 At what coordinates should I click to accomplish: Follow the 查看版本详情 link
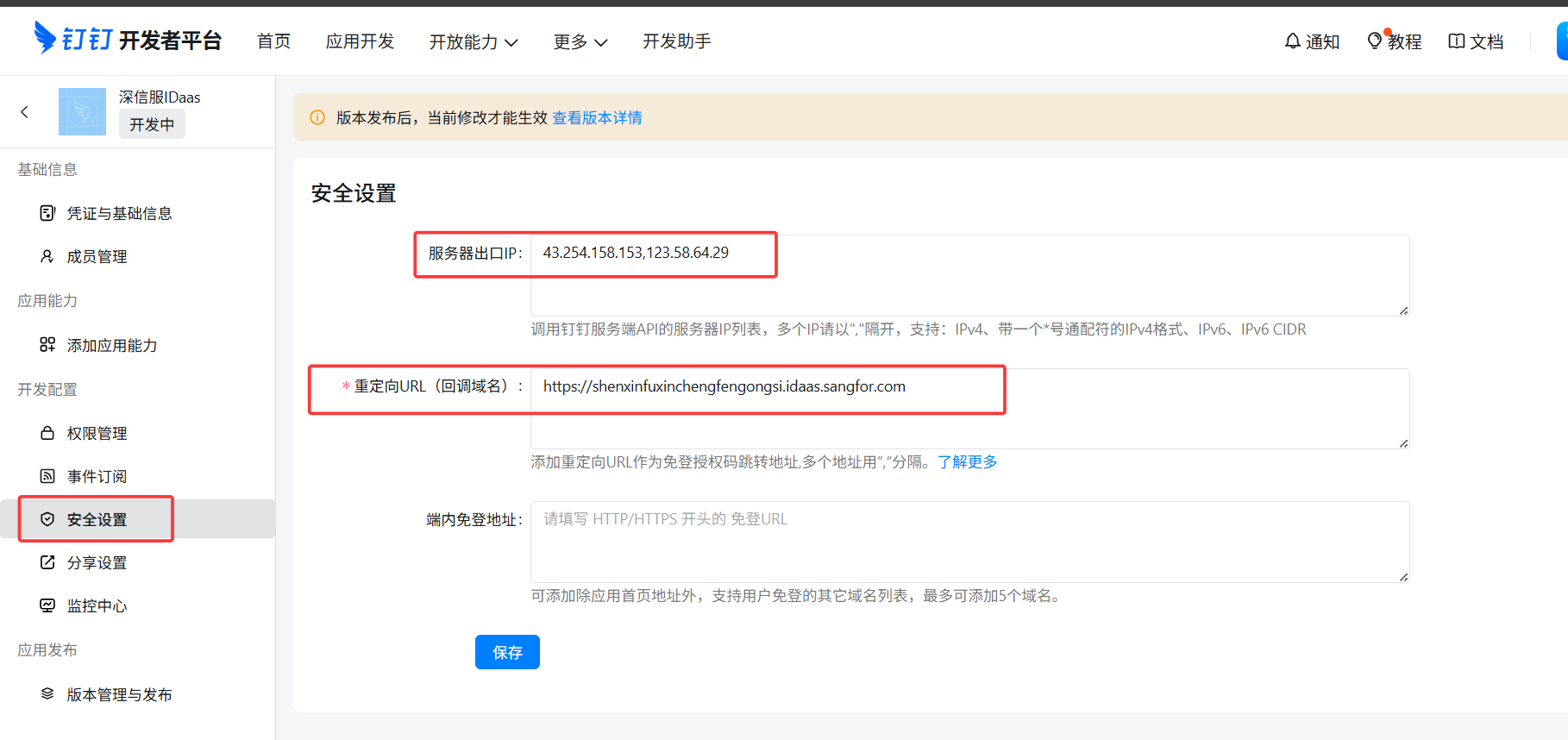point(597,117)
